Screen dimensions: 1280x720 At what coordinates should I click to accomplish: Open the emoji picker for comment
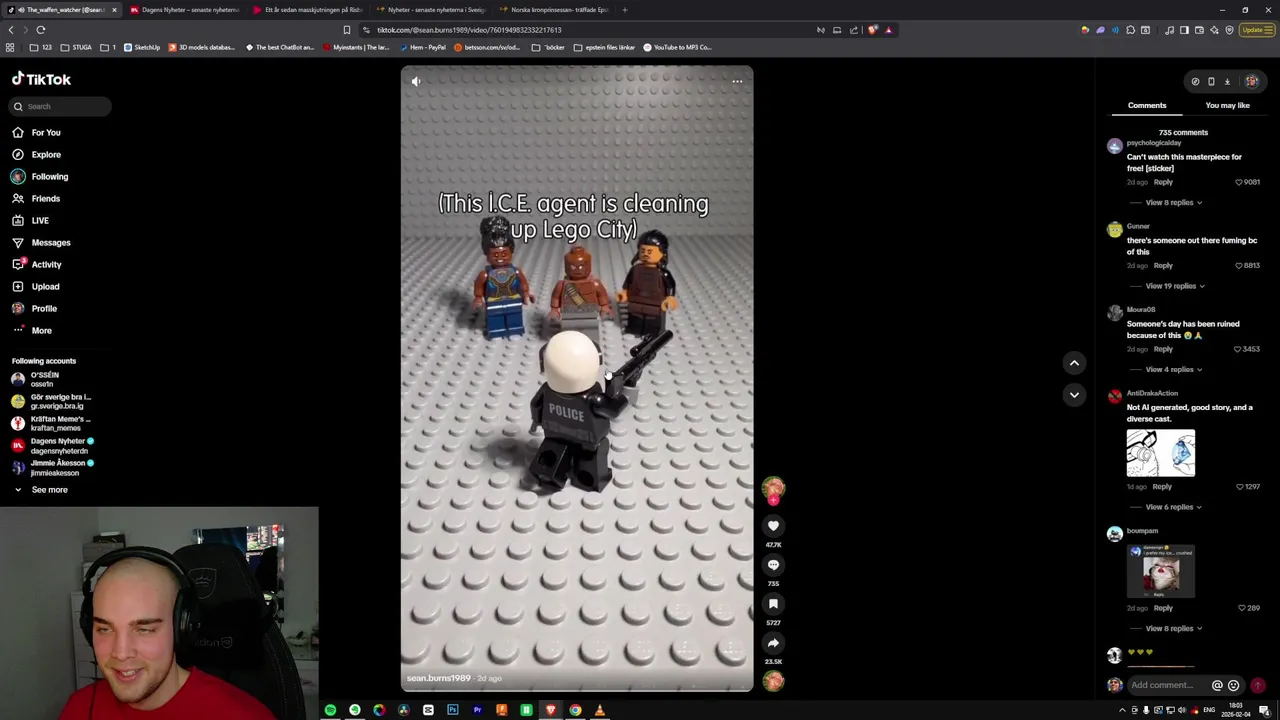click(x=1233, y=685)
